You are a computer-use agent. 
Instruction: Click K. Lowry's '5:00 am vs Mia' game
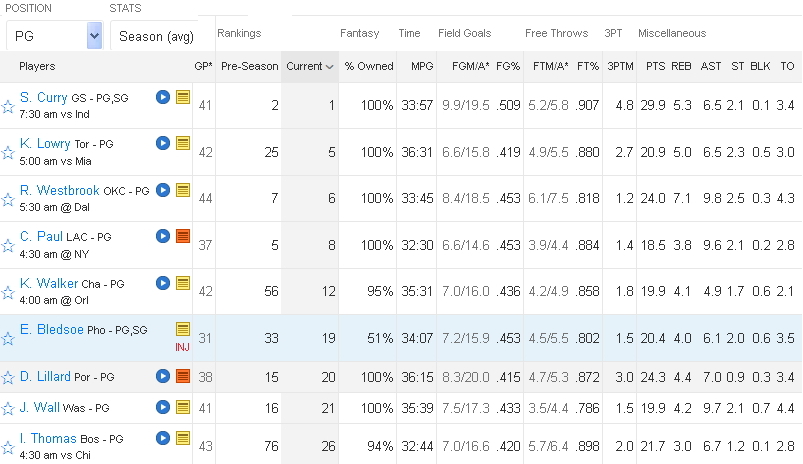coord(55,161)
